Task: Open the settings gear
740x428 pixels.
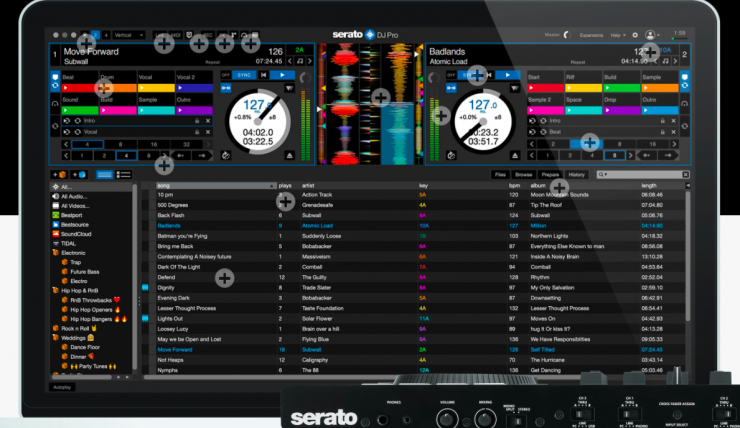Action: coord(635,35)
